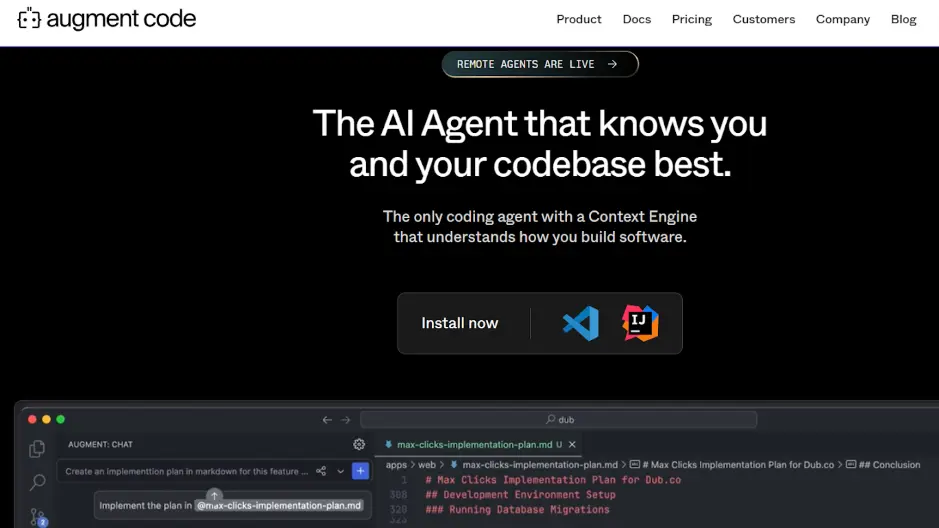The width and height of the screenshot is (939, 528).
Task: Open Augment chat settings gear
Action: click(x=359, y=444)
